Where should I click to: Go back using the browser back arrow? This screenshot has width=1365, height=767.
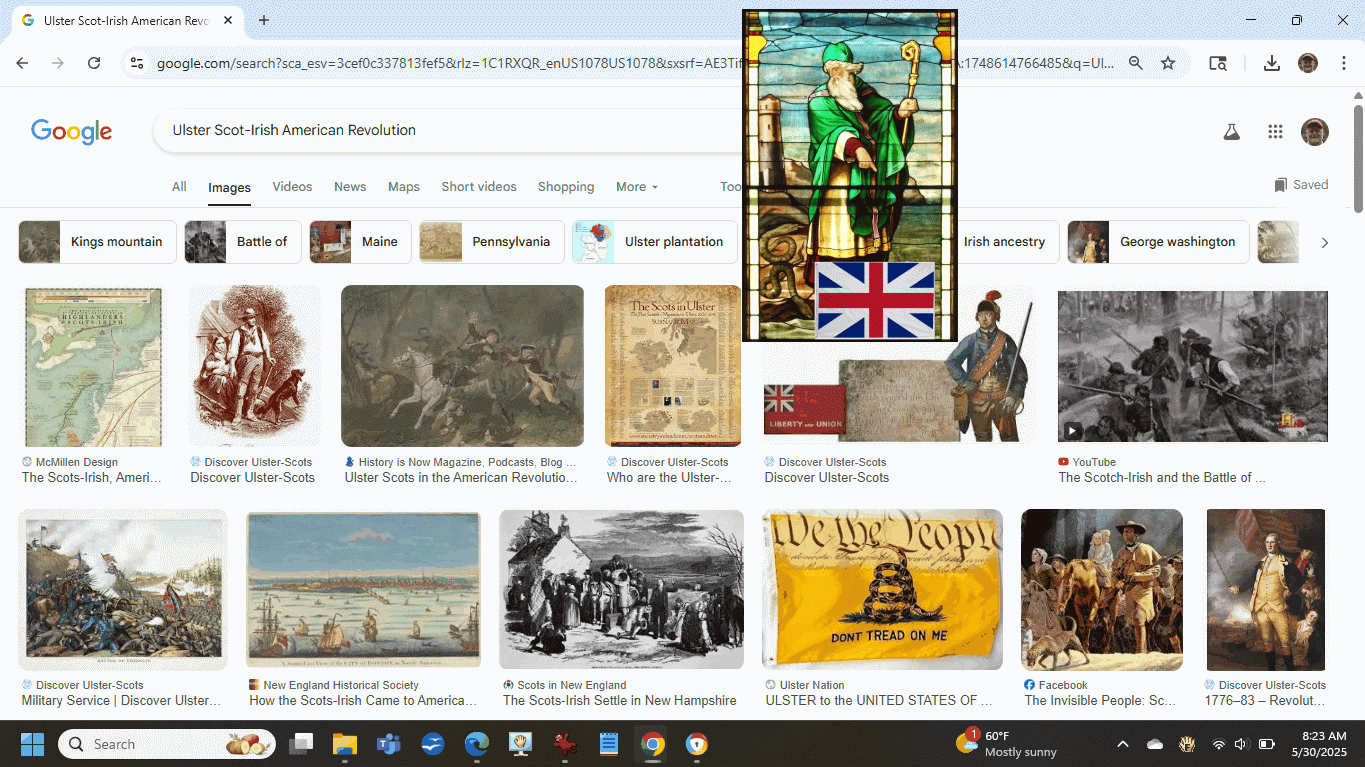[22, 63]
